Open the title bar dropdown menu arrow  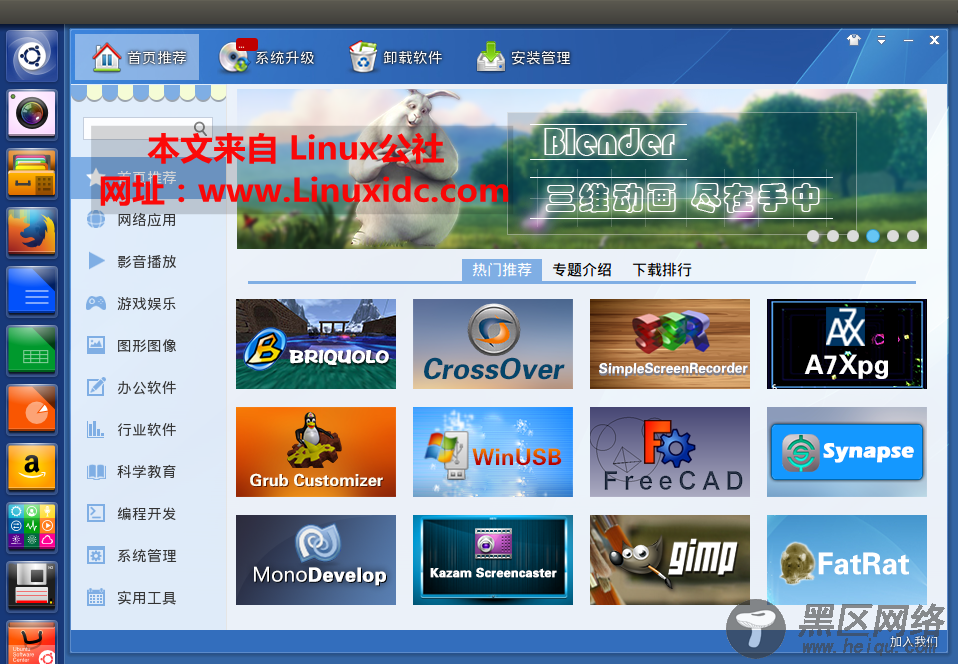[x=881, y=40]
